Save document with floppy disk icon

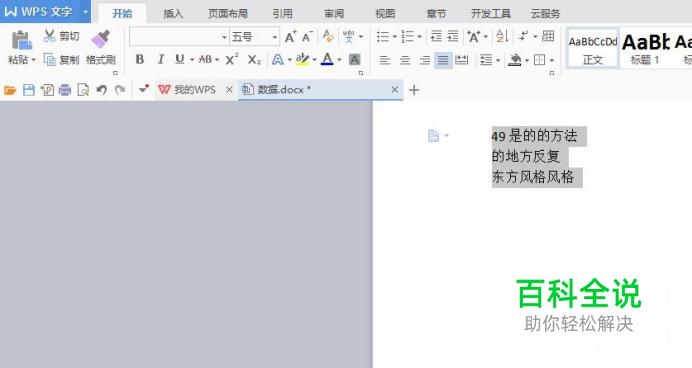pyautogui.click(x=29, y=90)
